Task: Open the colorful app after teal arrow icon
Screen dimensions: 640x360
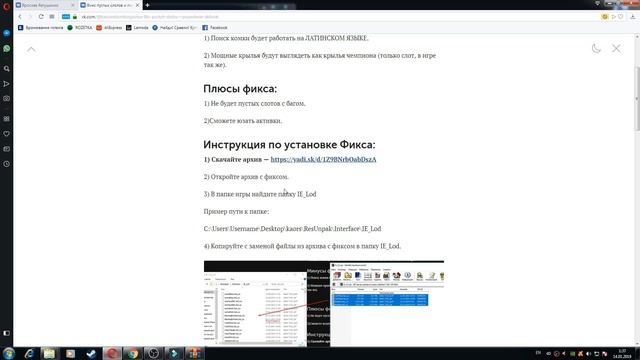Action: click(x=195, y=353)
